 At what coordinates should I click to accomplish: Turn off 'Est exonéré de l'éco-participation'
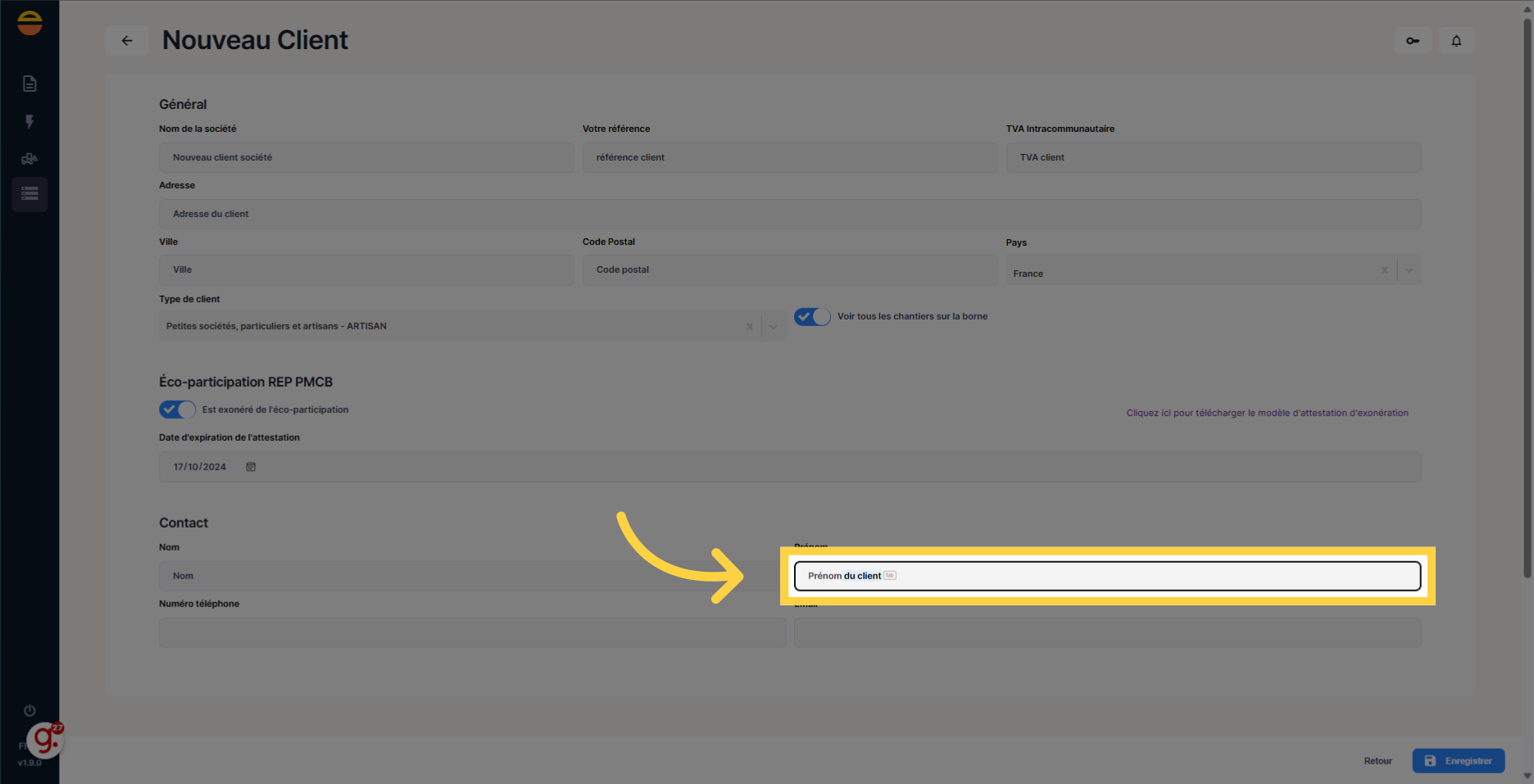tap(177, 409)
